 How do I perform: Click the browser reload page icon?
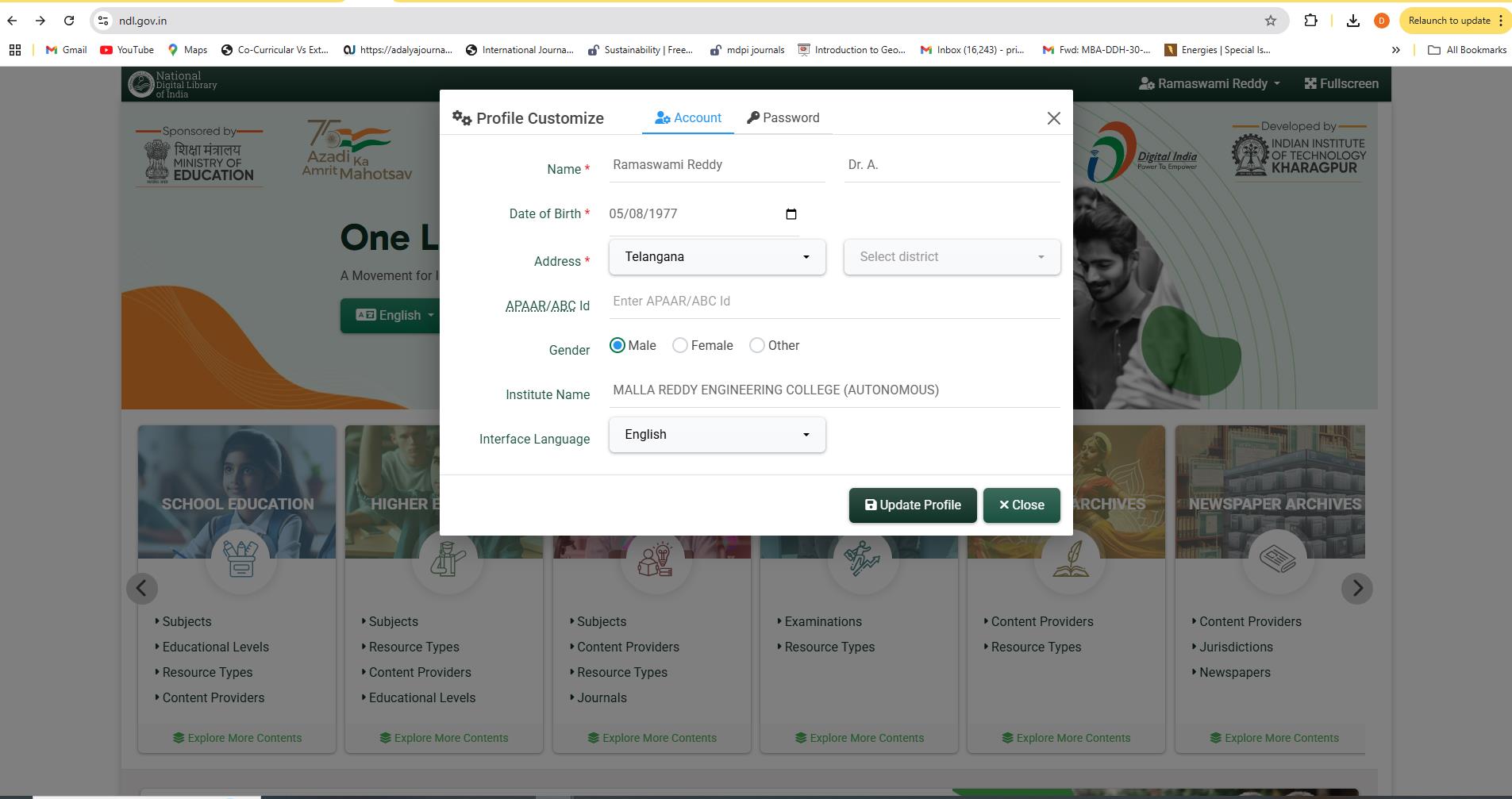pos(69,21)
